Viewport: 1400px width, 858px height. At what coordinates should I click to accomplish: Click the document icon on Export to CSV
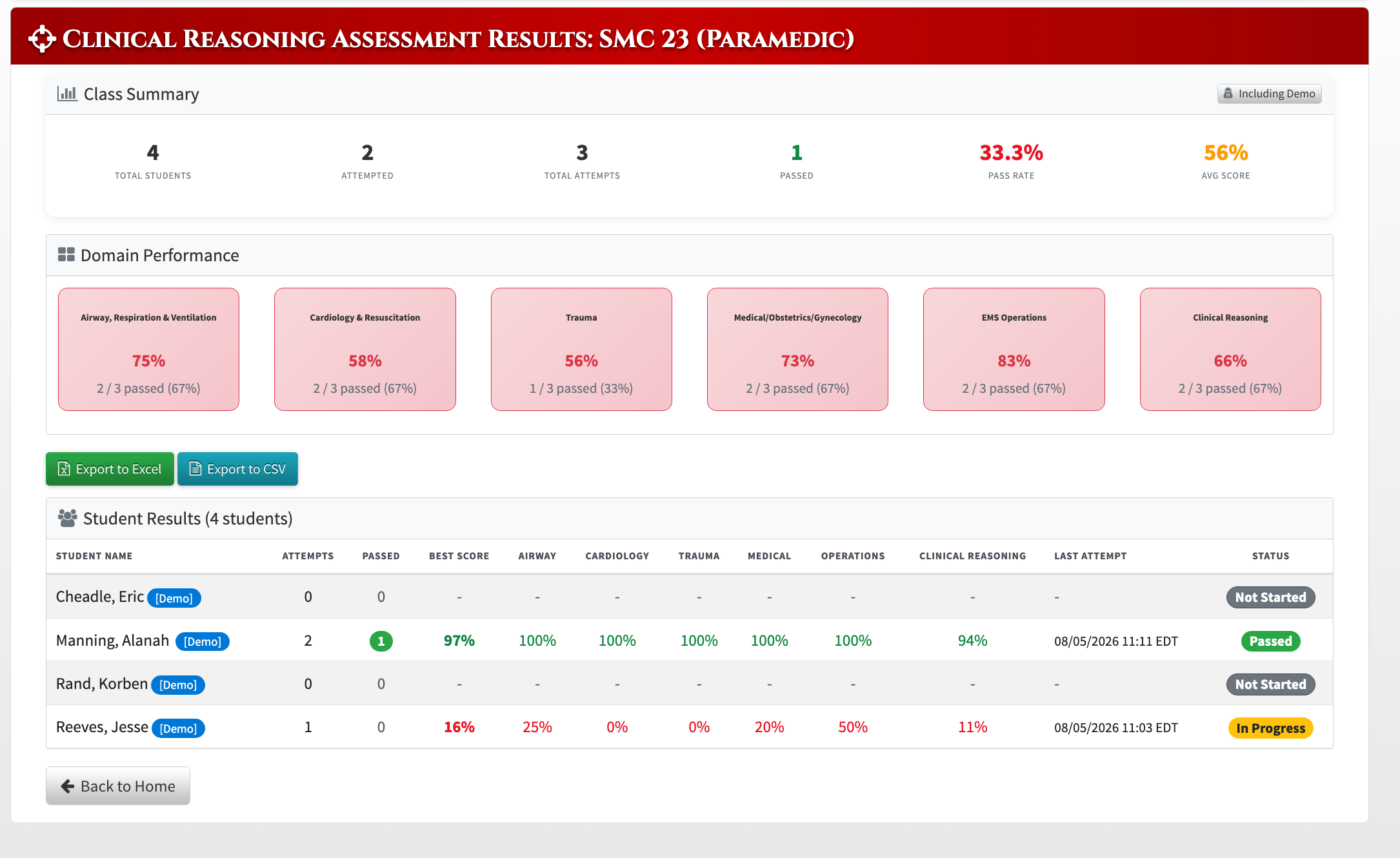[x=195, y=469]
